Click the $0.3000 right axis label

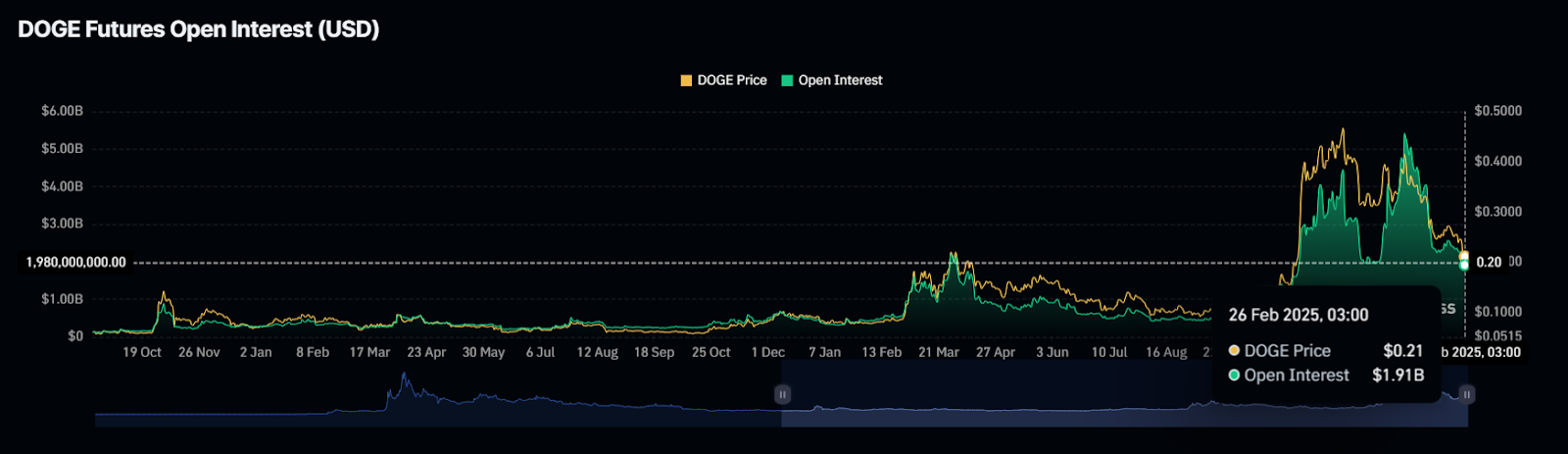[1498, 212]
